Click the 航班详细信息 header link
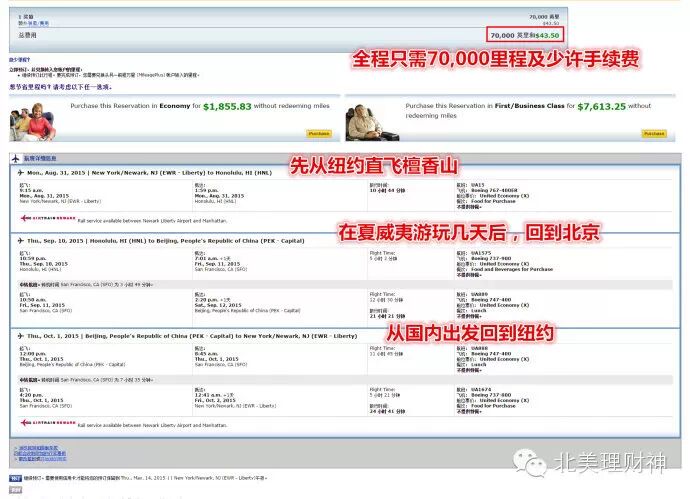Screen dimensions: 690x499 coord(40,158)
